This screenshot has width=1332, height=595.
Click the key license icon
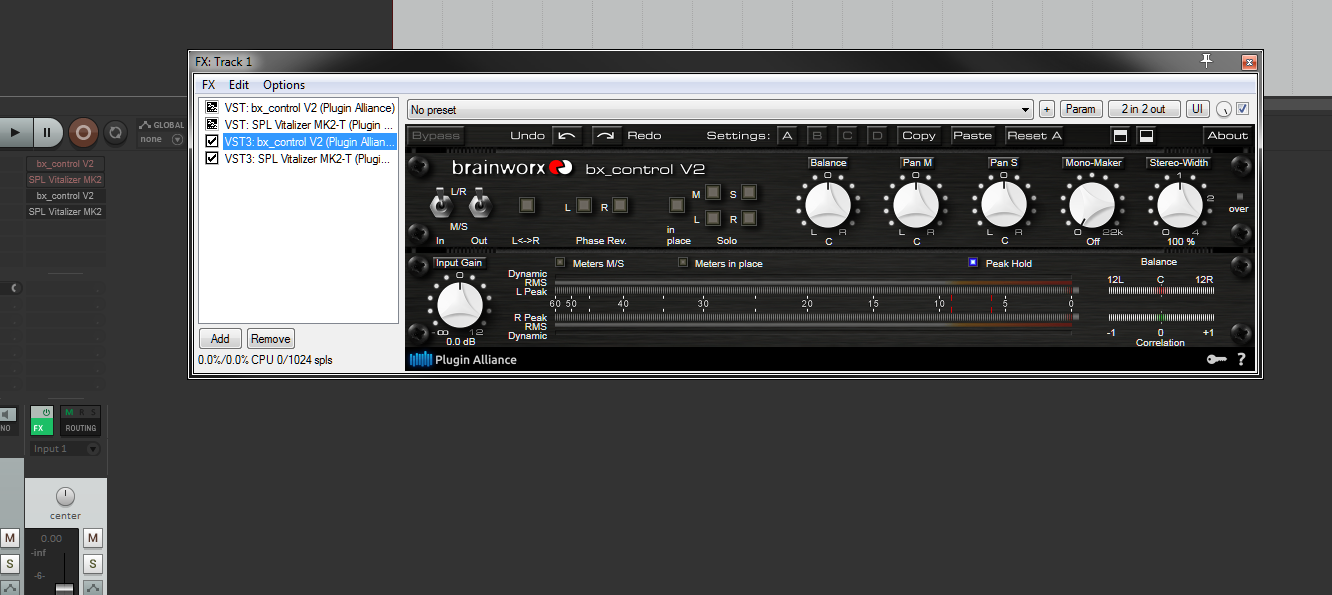[x=1216, y=360]
